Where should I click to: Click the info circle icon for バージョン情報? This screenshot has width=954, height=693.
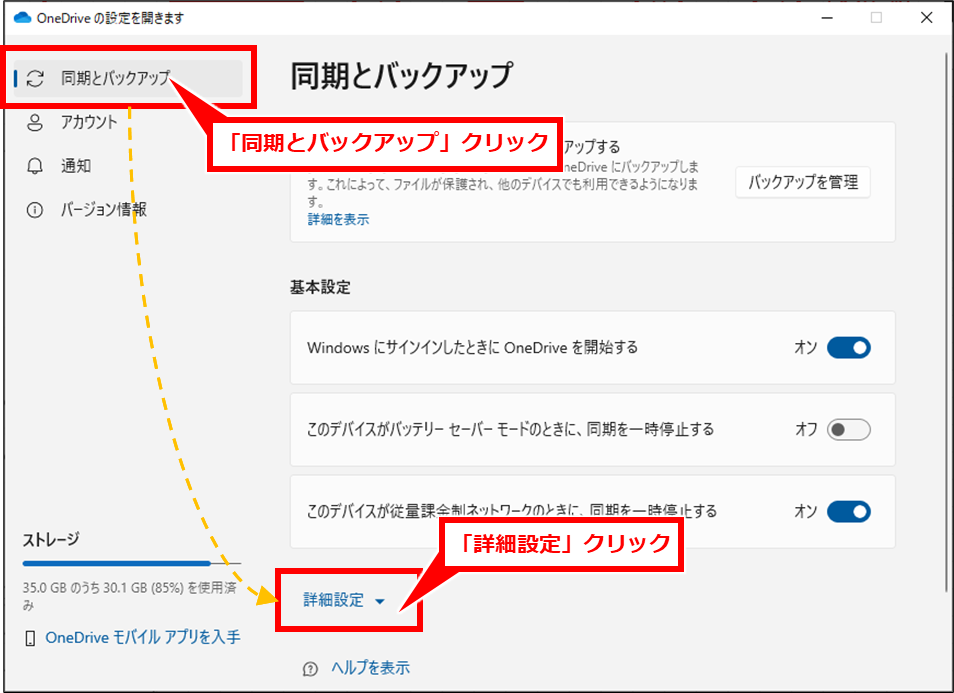pos(35,210)
